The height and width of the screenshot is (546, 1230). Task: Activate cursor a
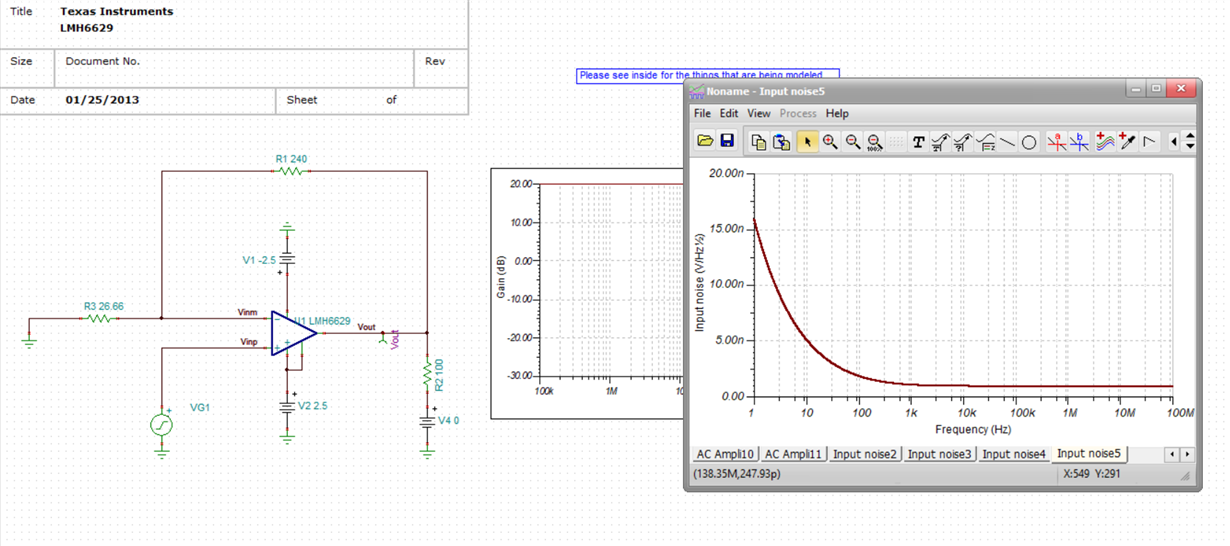(x=1056, y=142)
